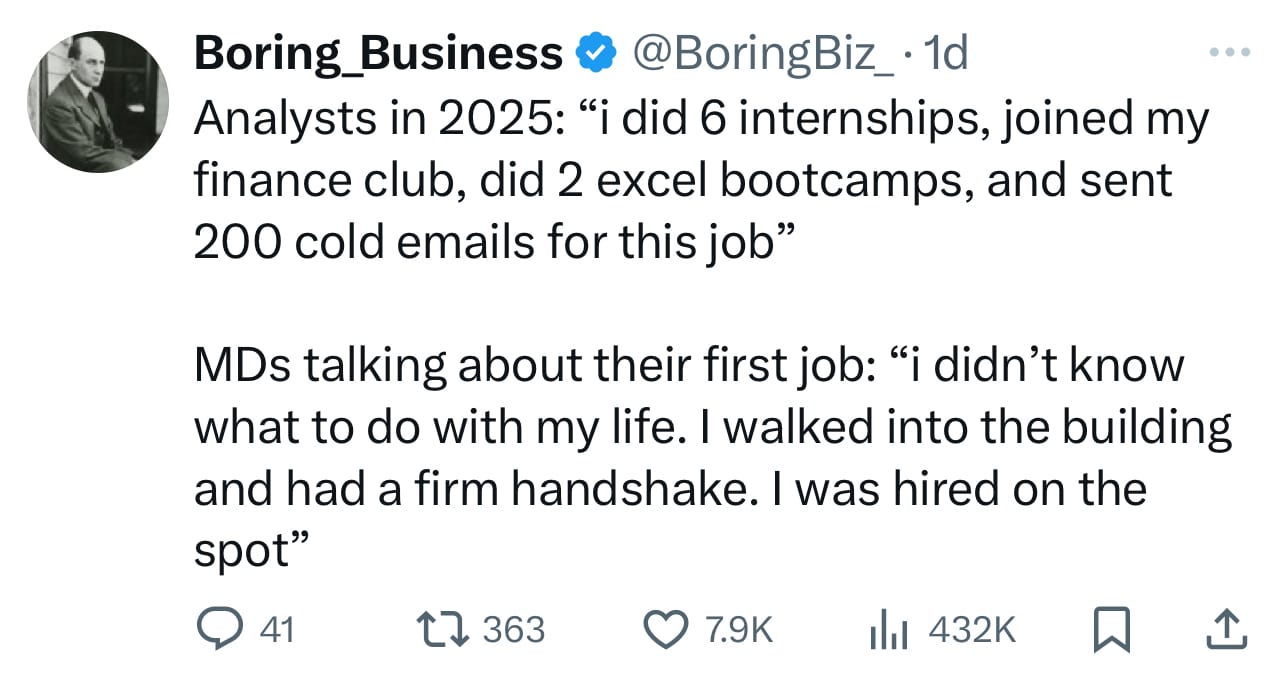This screenshot has height=682, width=1284.
Task: Click the 432K views count
Action: [x=972, y=630]
